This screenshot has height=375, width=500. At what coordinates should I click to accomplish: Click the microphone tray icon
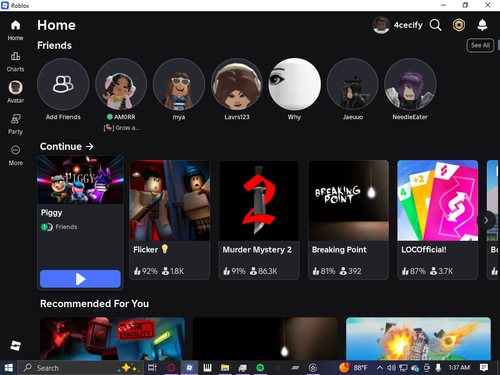click(x=438, y=368)
